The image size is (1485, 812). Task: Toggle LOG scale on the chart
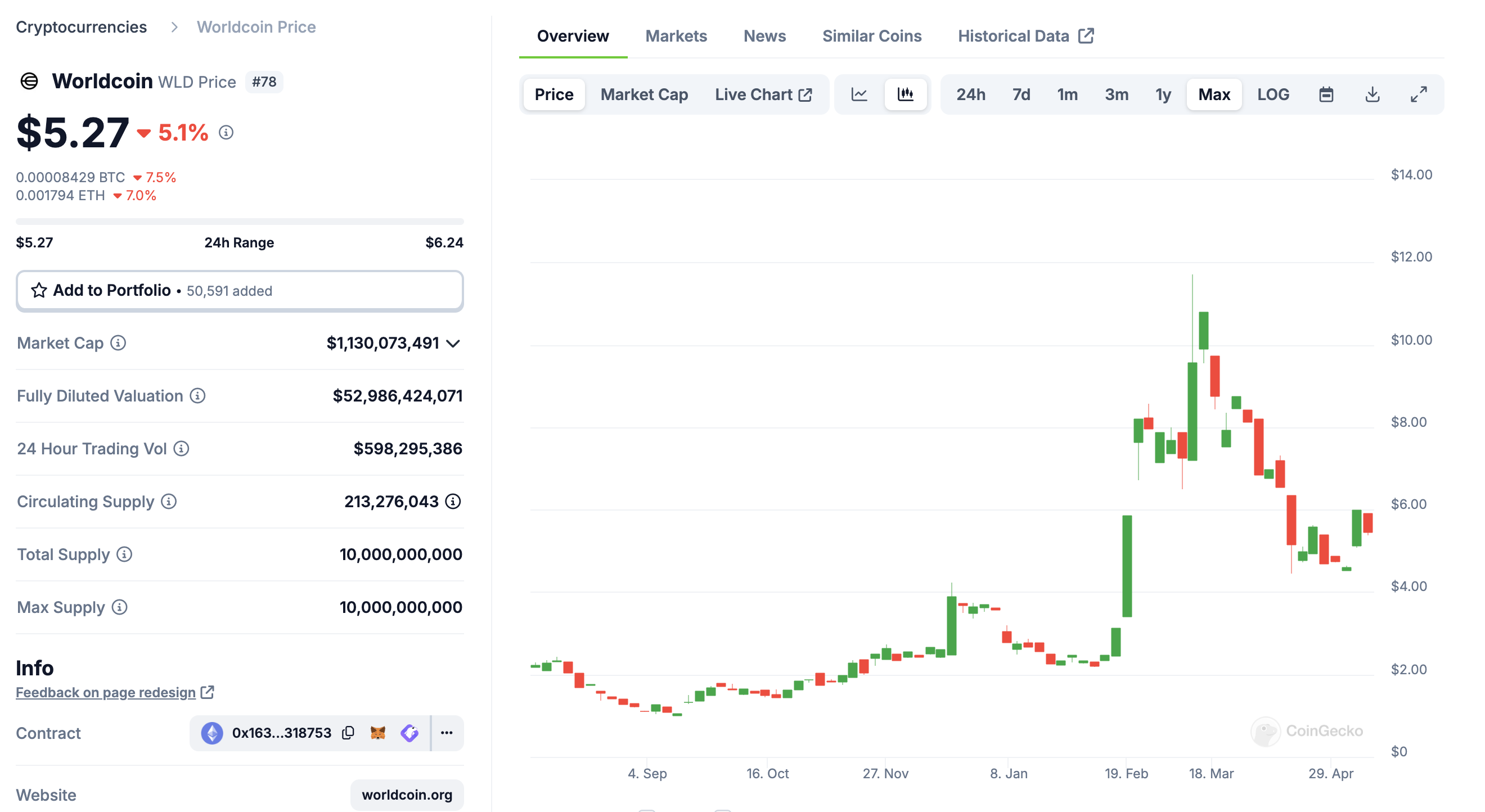pyautogui.click(x=1273, y=94)
